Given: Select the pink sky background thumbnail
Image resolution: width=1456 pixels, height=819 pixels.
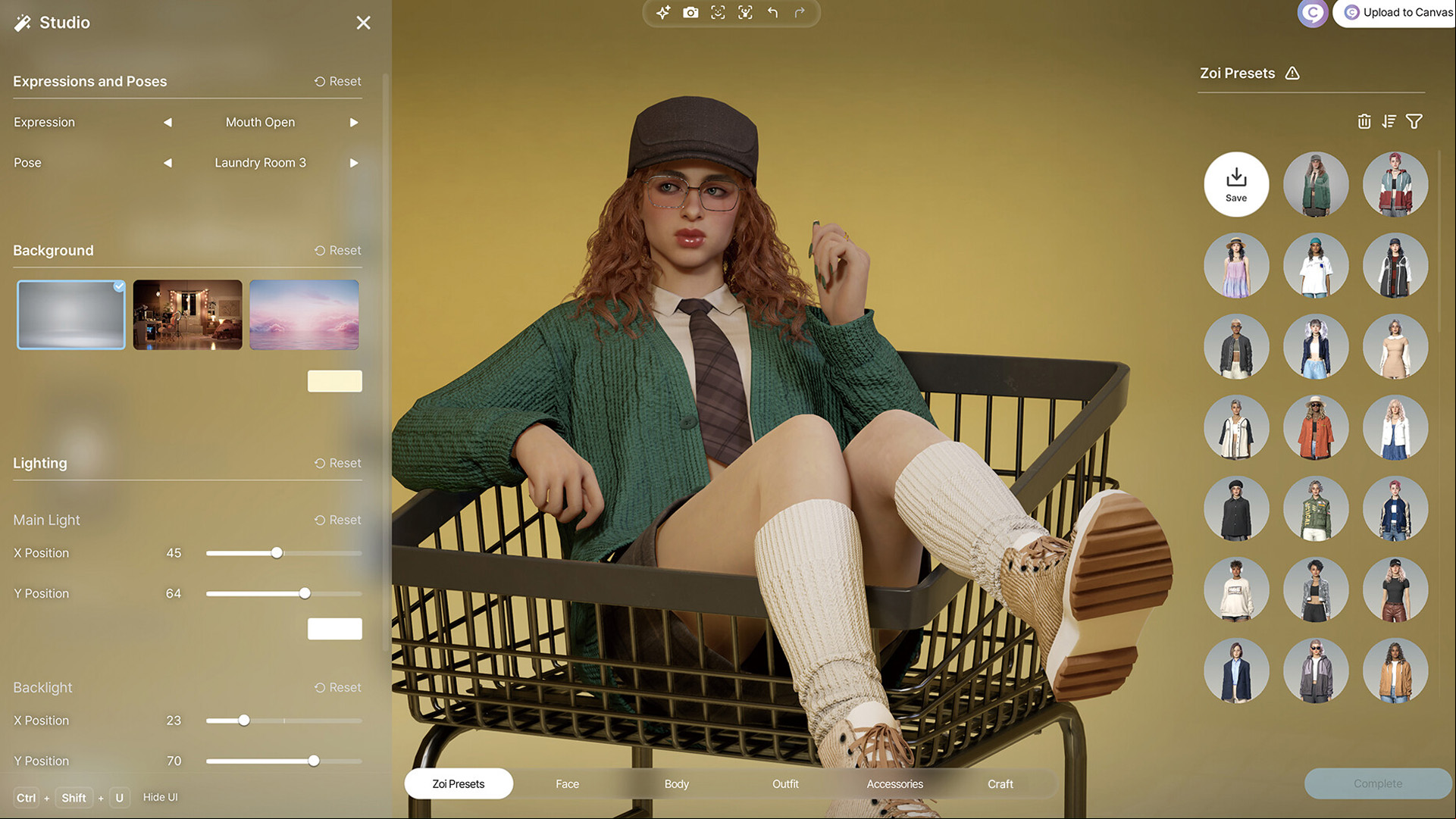Looking at the screenshot, I should tap(304, 314).
